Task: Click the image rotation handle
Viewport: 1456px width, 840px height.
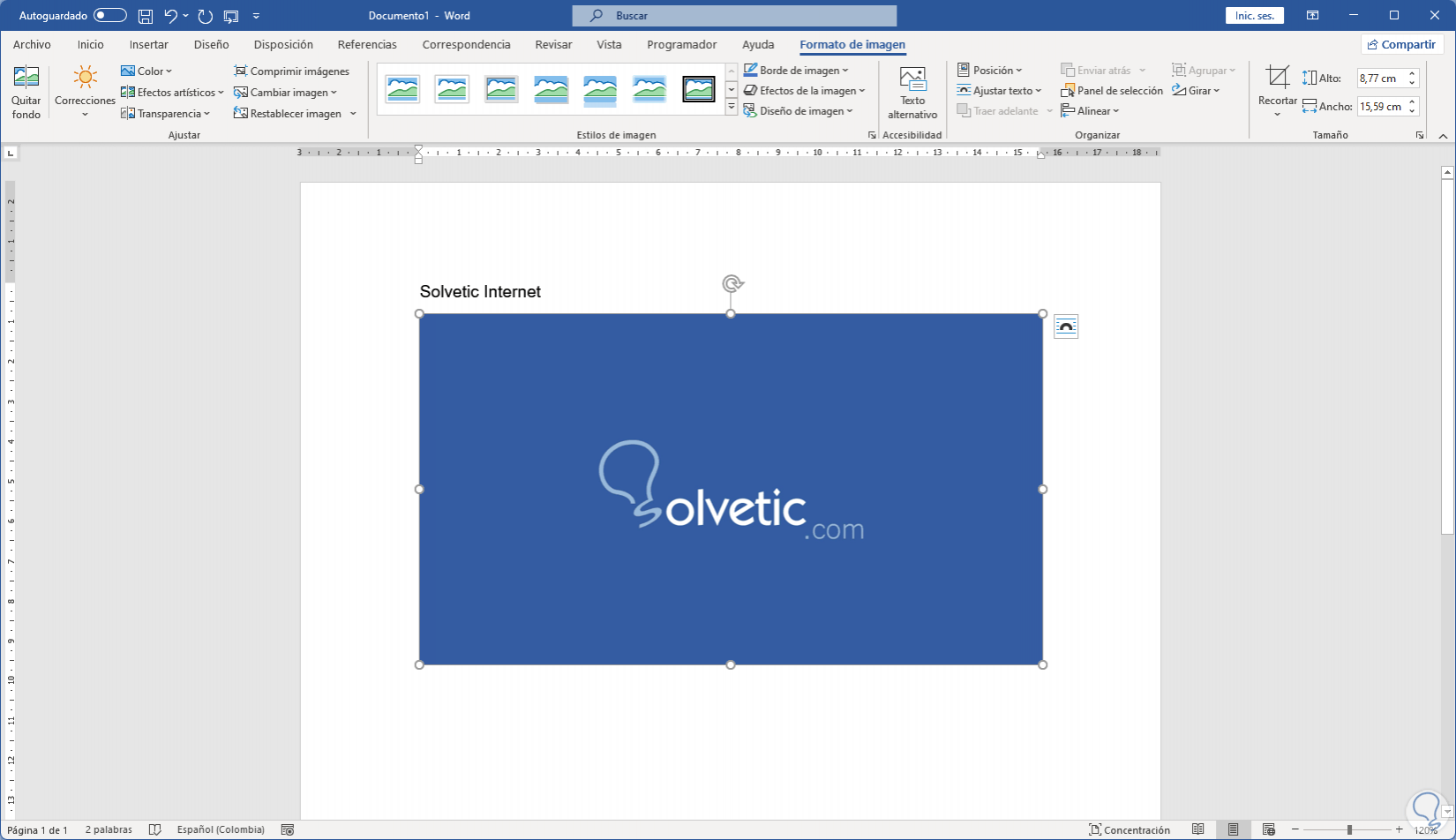Action: [732, 283]
